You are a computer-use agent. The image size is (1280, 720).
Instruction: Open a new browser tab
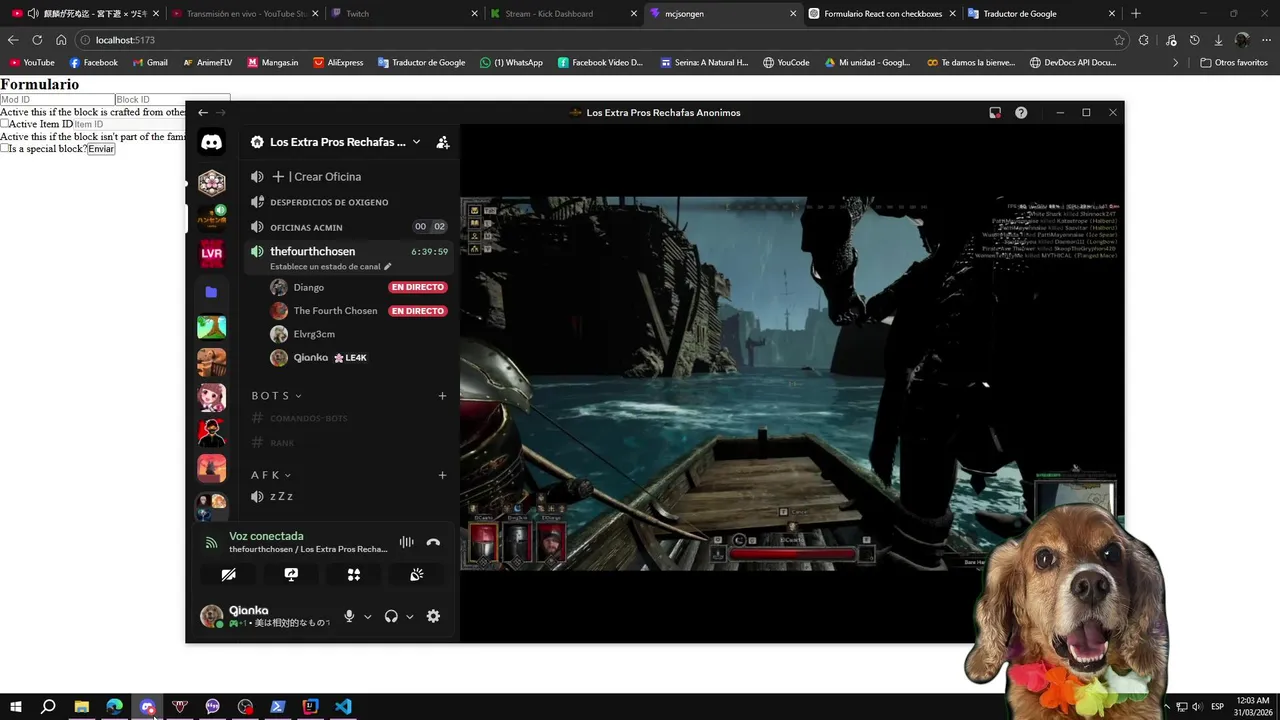[1135, 14]
